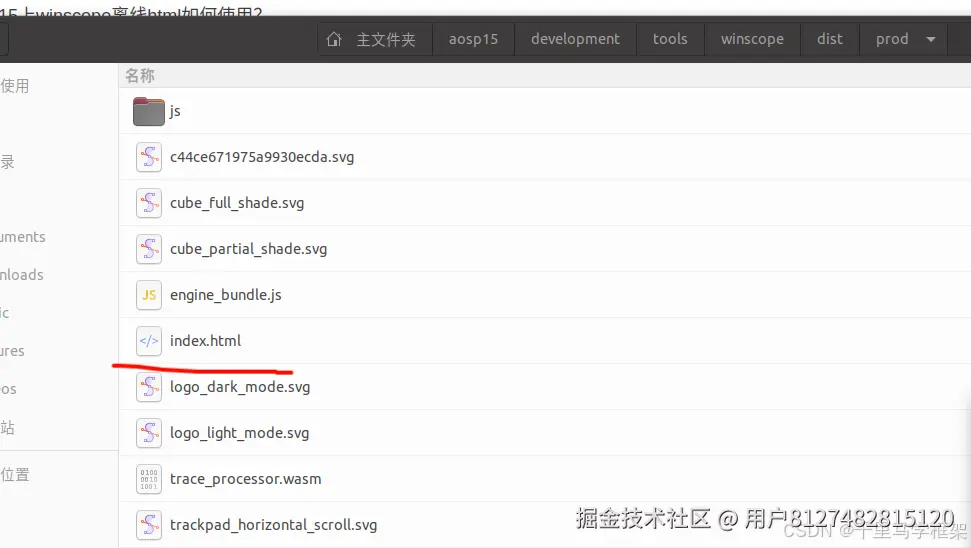Select file name engine_bundle.js
This screenshot has width=971, height=548.
[225, 295]
